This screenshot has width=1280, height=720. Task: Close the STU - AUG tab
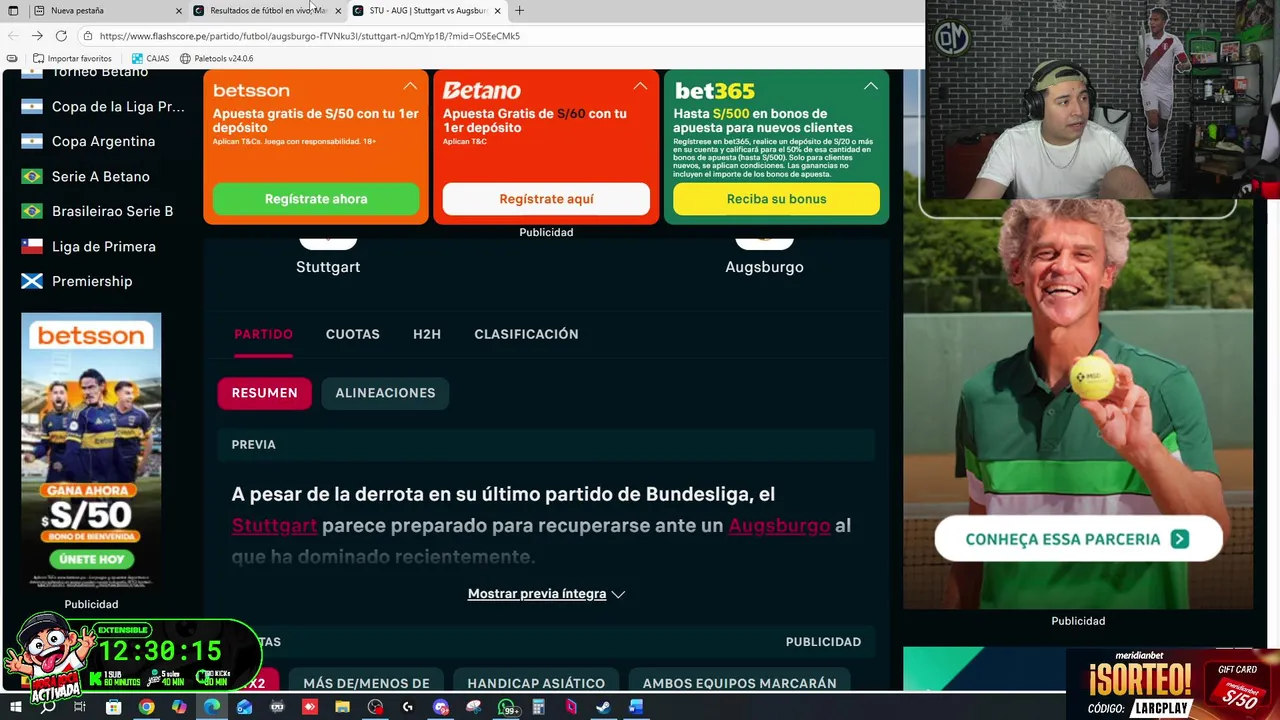pyautogui.click(x=497, y=11)
